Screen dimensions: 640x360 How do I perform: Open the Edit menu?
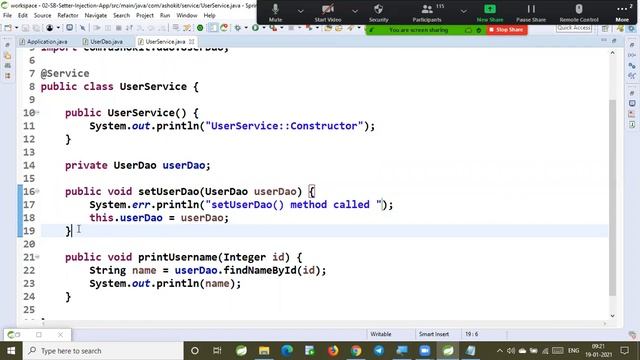coord(23,16)
